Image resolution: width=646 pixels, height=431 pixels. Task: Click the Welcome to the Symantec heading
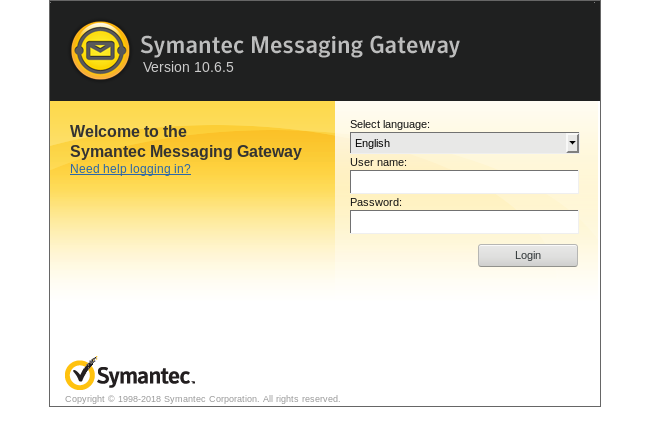pyautogui.click(x=186, y=141)
